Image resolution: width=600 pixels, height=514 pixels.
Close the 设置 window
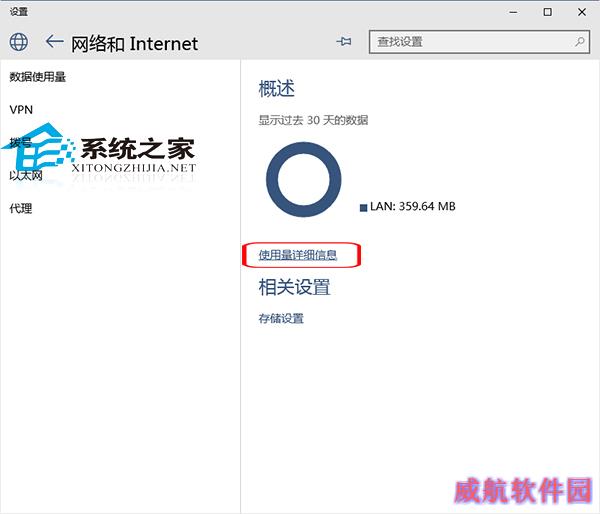[582, 12]
